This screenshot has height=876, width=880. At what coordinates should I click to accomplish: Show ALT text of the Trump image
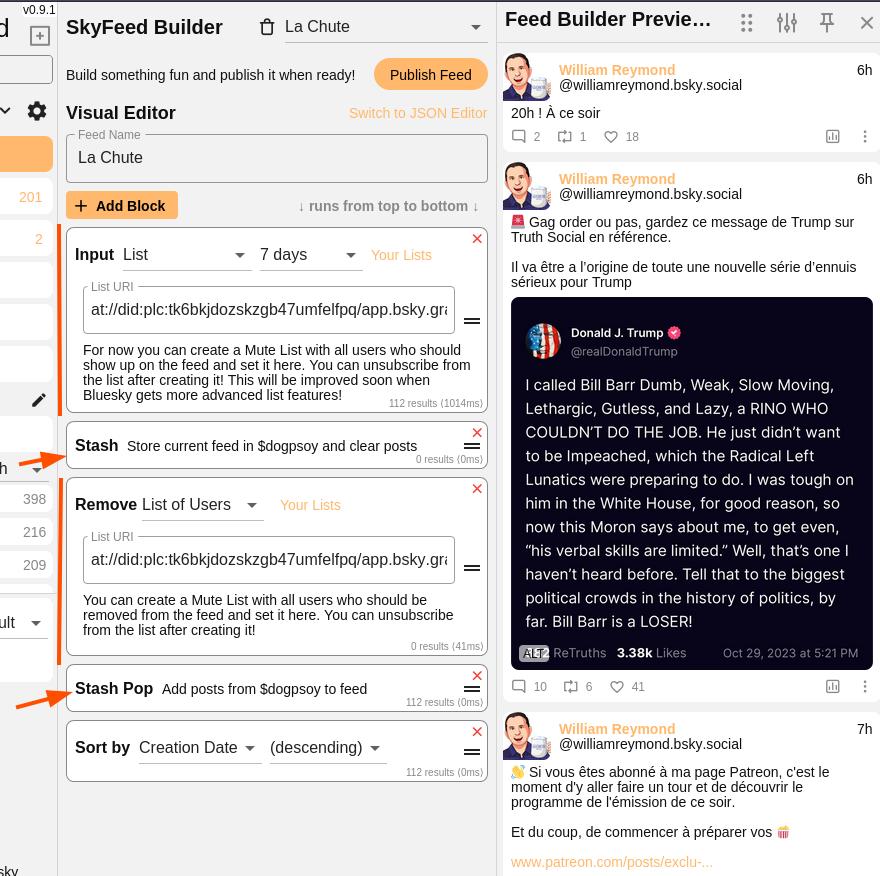click(534, 653)
